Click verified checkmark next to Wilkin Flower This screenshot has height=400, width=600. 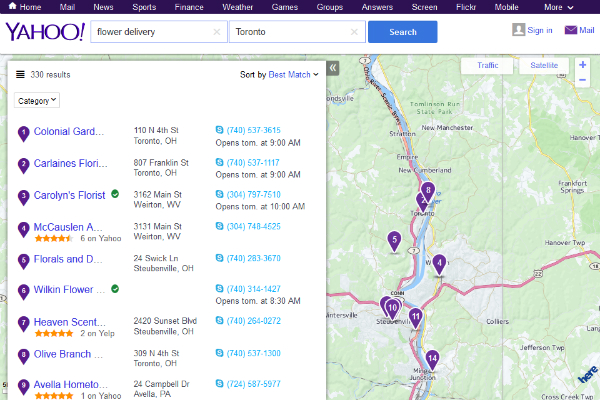coord(115,289)
